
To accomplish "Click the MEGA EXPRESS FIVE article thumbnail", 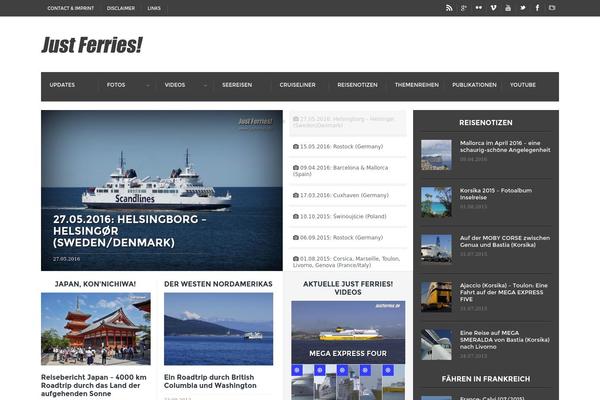I will pyautogui.click(x=436, y=297).
